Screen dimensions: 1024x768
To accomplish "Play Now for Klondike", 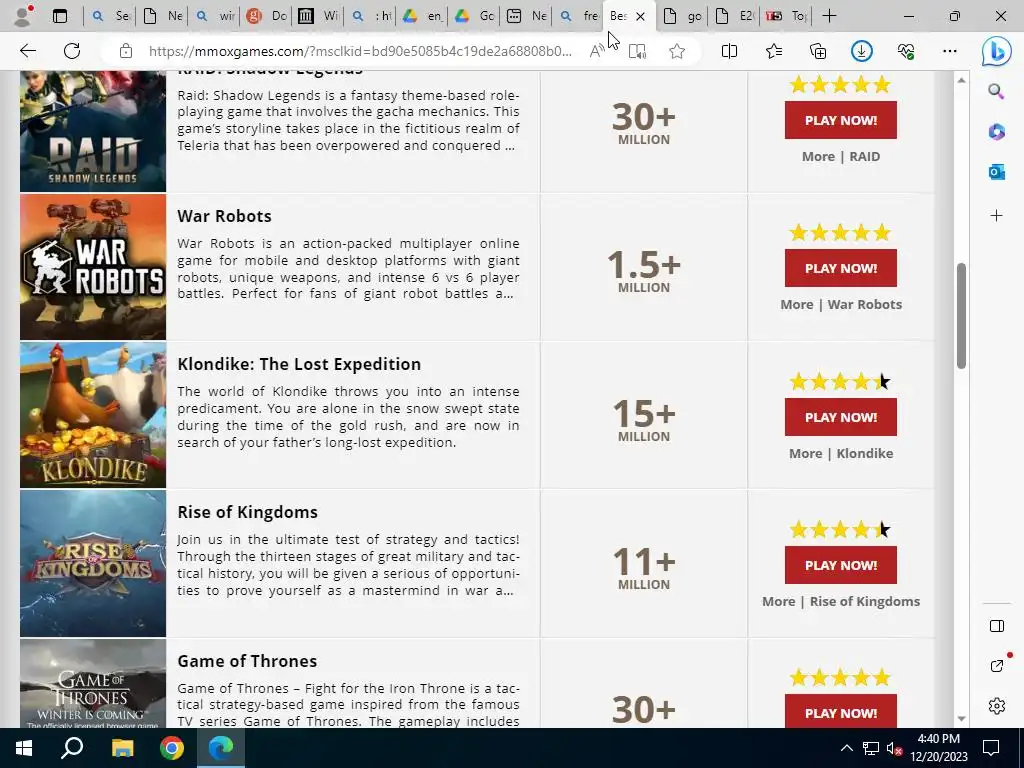I will 840,417.
